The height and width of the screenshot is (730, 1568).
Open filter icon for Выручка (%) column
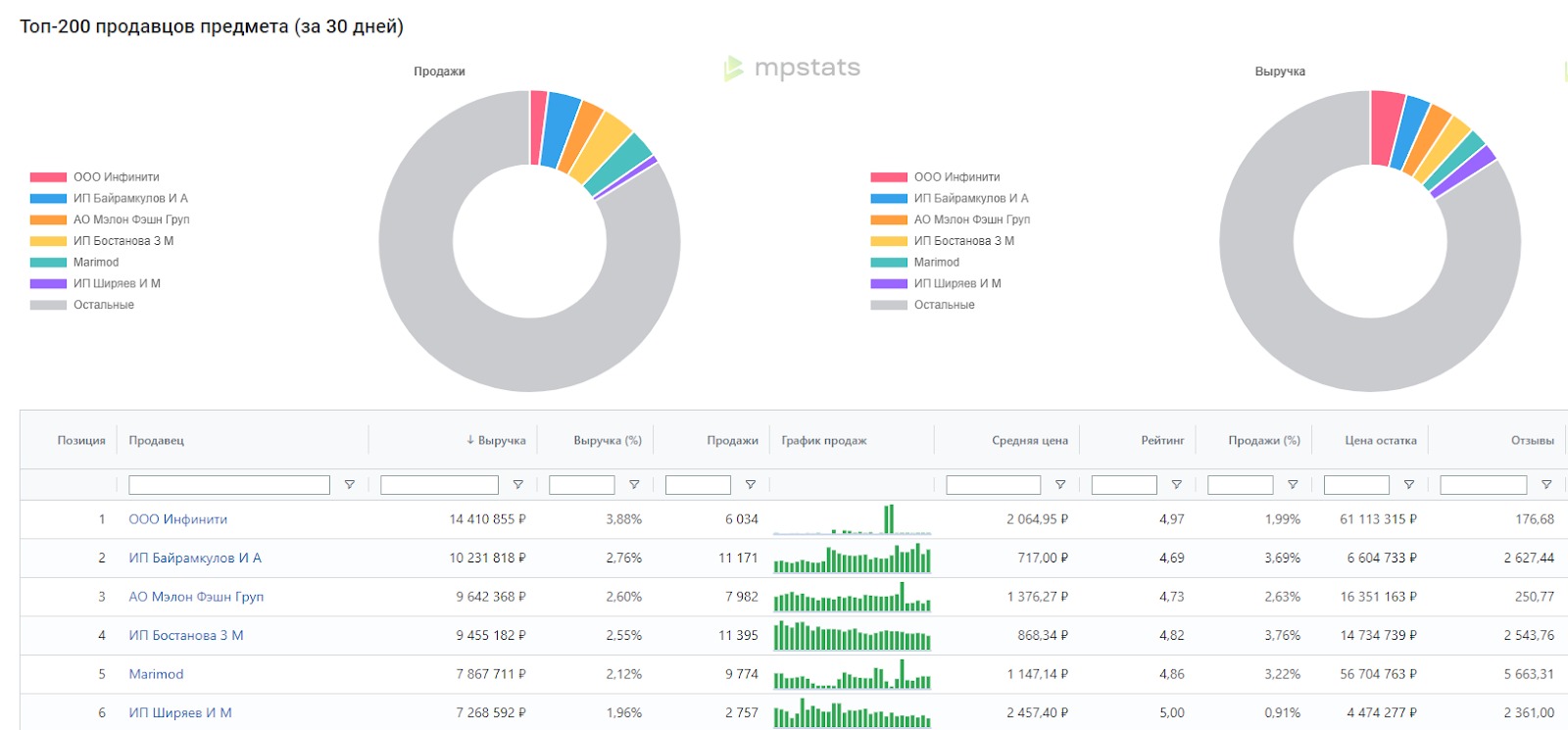pyautogui.click(x=634, y=485)
